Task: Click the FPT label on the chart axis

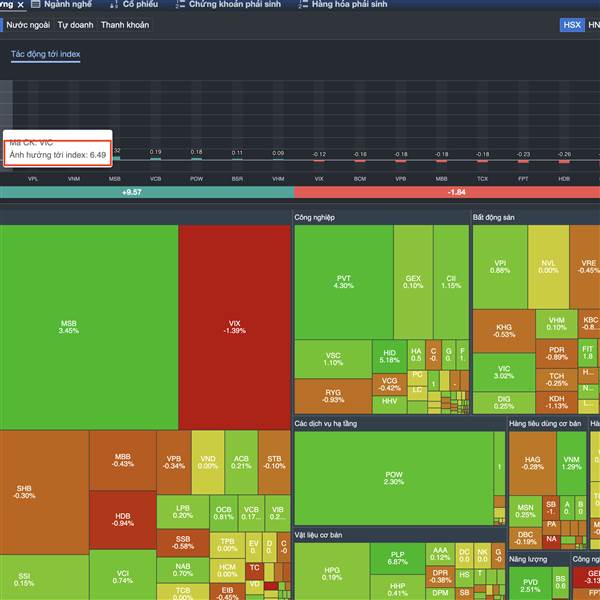Action: tap(523, 179)
